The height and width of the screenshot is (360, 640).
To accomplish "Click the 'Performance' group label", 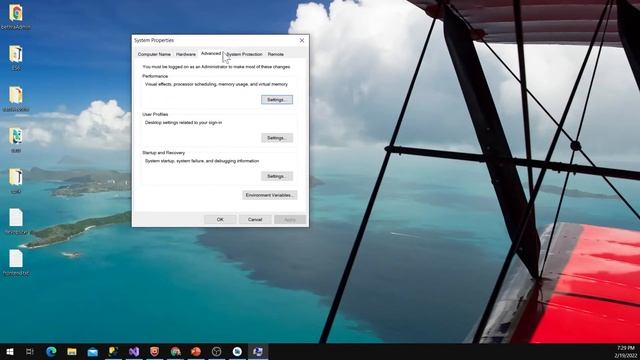I will 155,76.
